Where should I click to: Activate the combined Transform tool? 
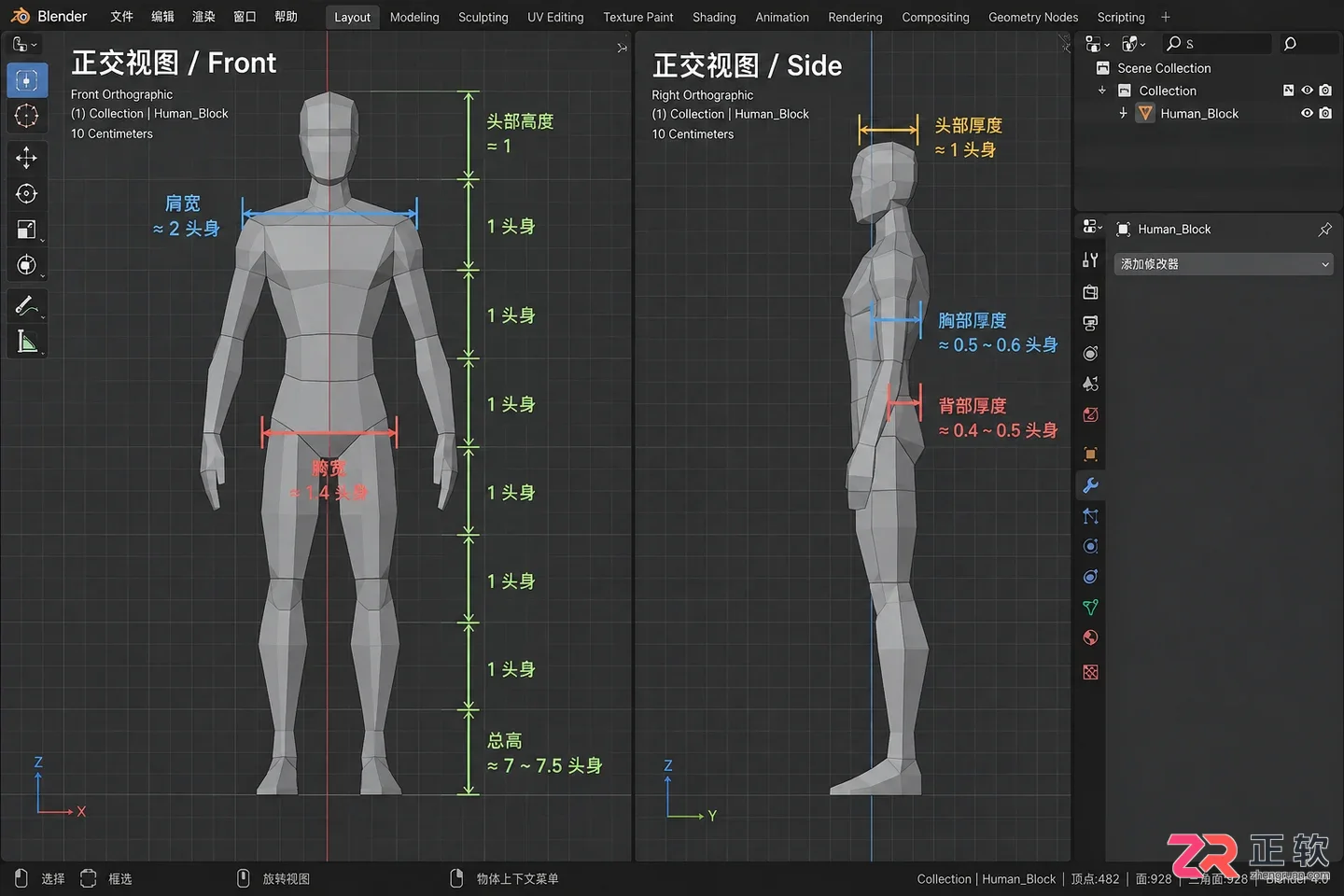(x=27, y=265)
